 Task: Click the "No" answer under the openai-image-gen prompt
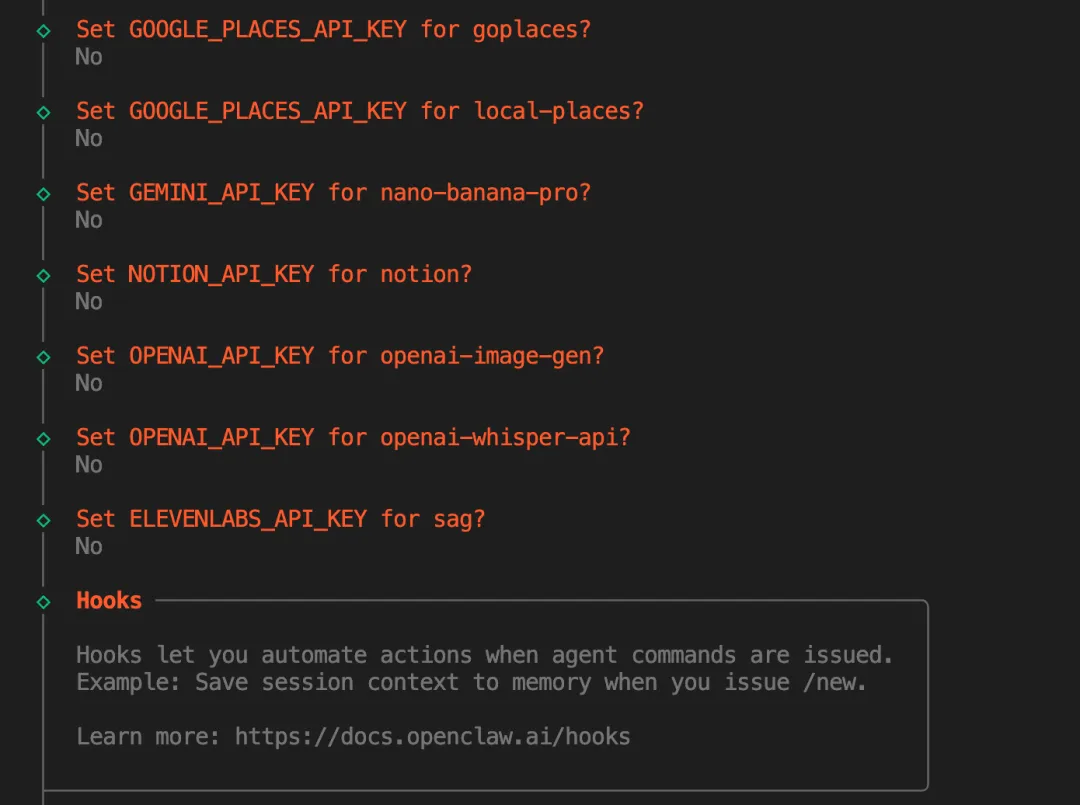click(89, 383)
